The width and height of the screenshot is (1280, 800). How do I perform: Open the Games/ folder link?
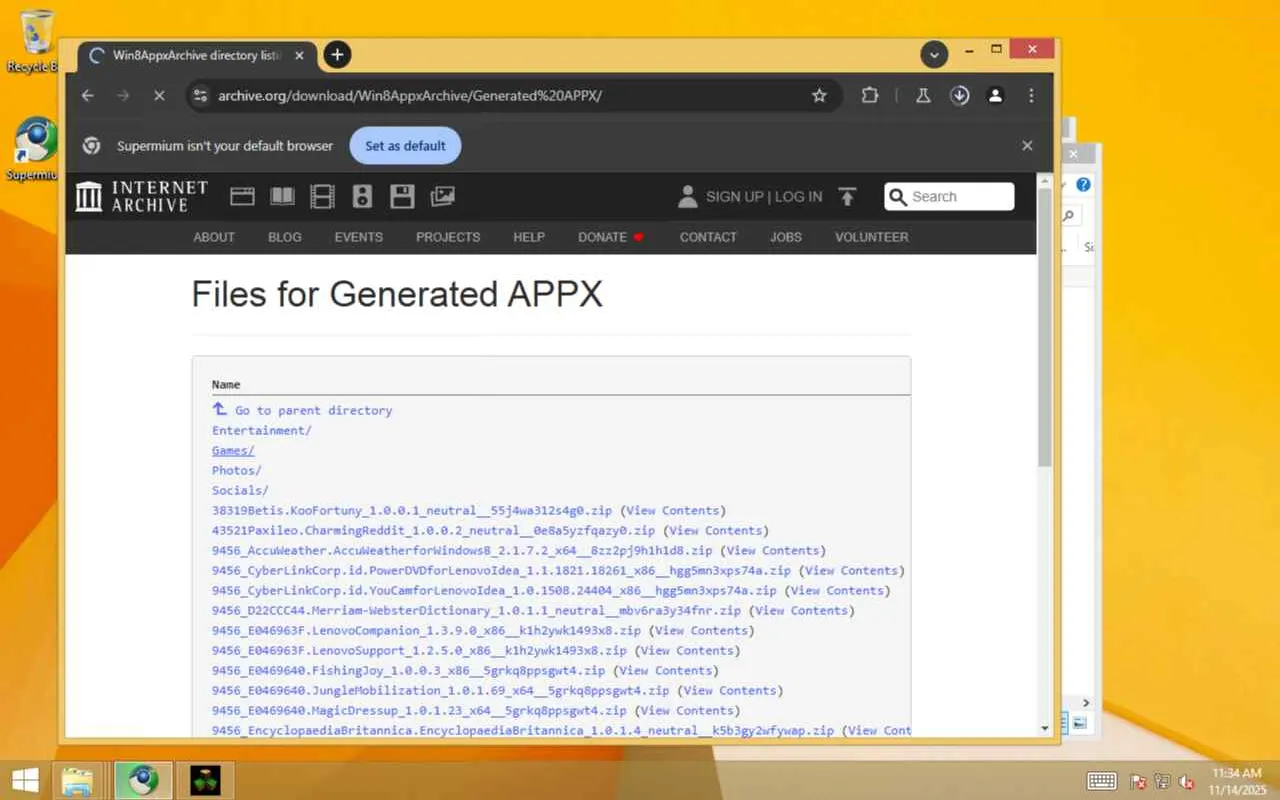click(x=233, y=450)
